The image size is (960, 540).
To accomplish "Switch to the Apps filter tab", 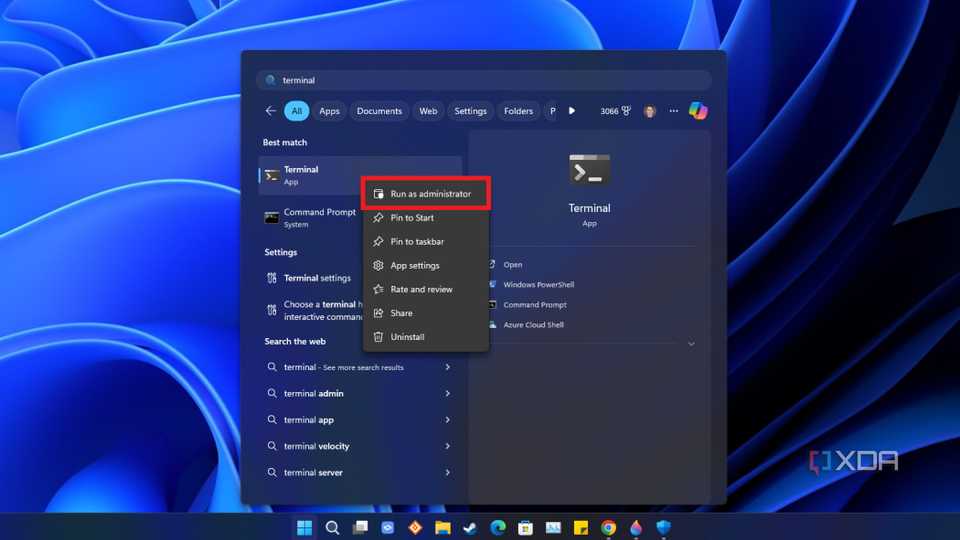I will 329,111.
